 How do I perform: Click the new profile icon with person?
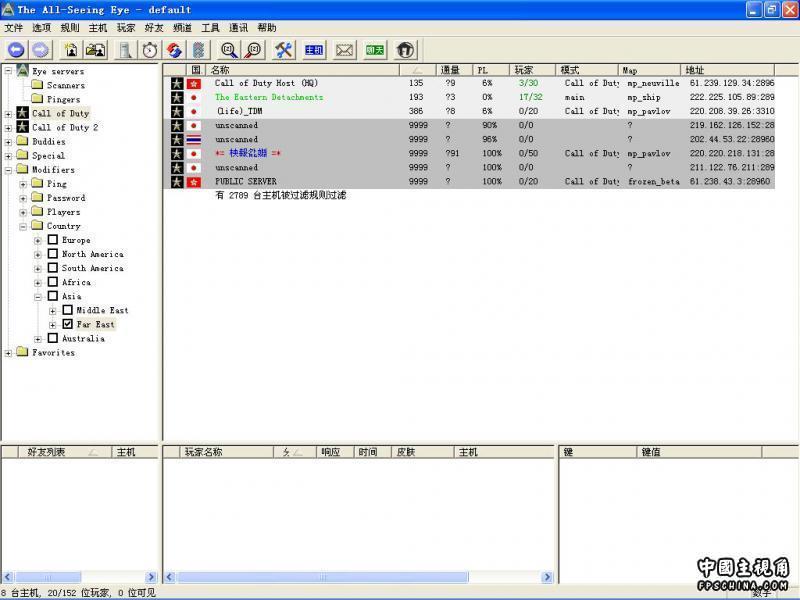point(71,49)
